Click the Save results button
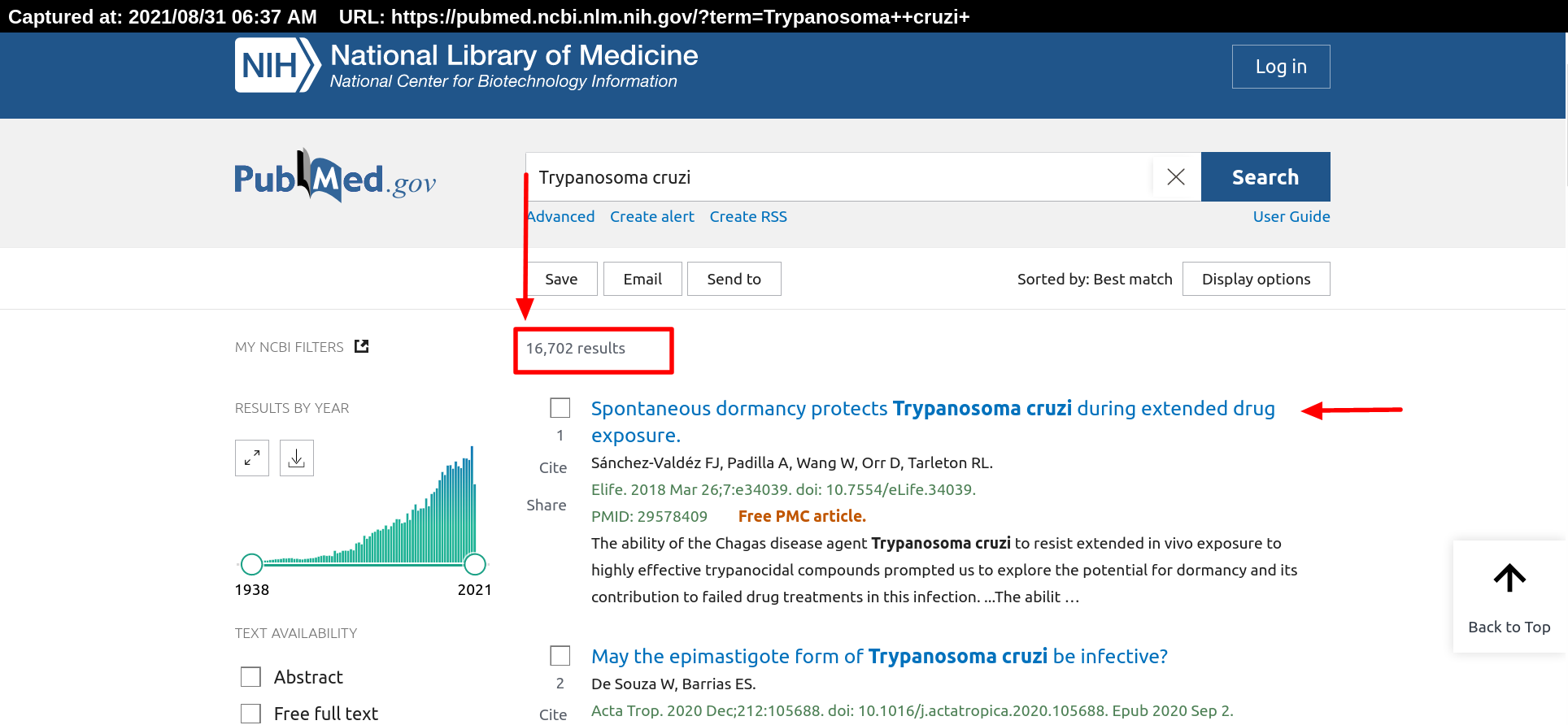 tap(561, 279)
